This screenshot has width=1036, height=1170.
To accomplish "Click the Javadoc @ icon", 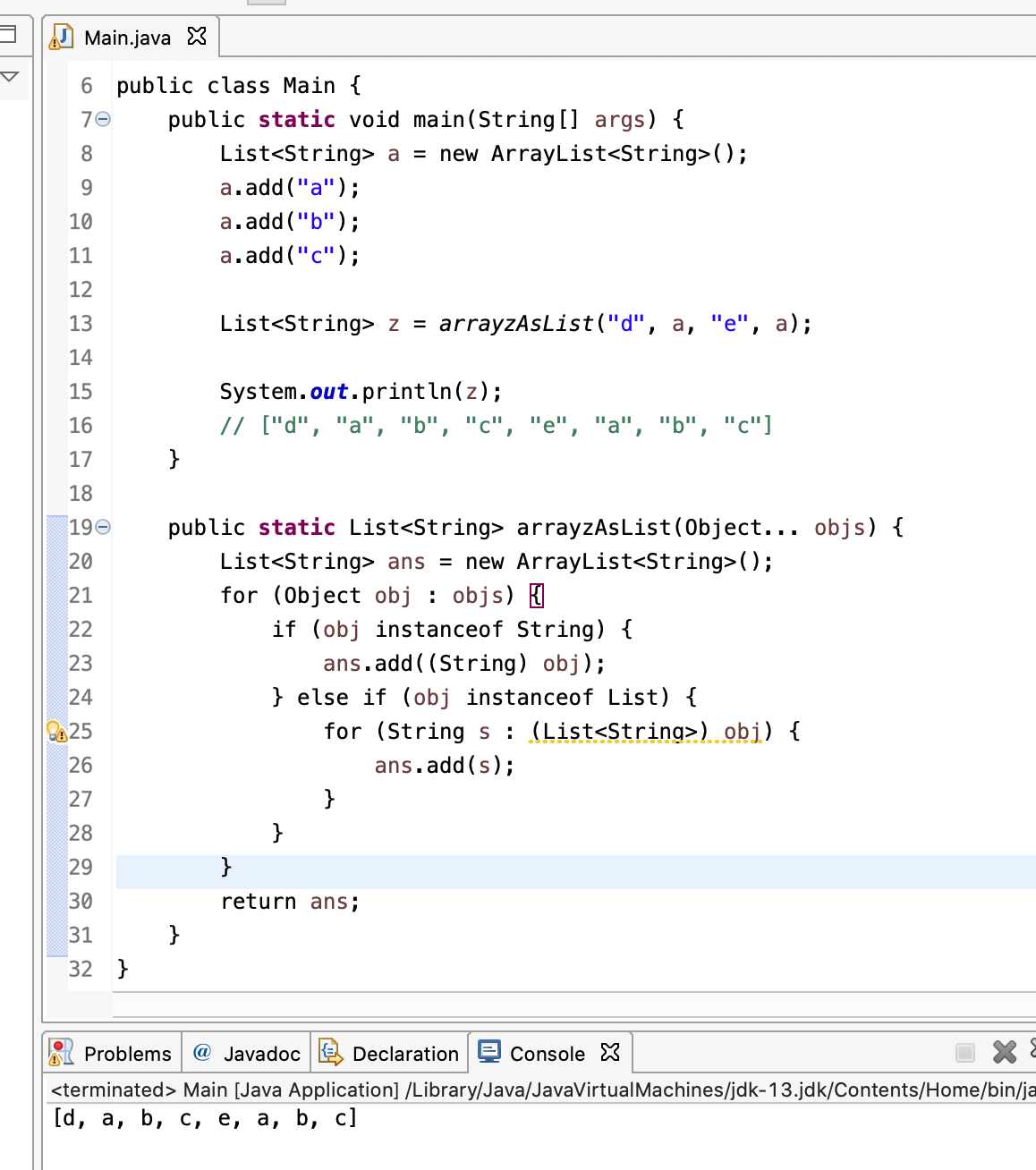I will [x=202, y=1052].
